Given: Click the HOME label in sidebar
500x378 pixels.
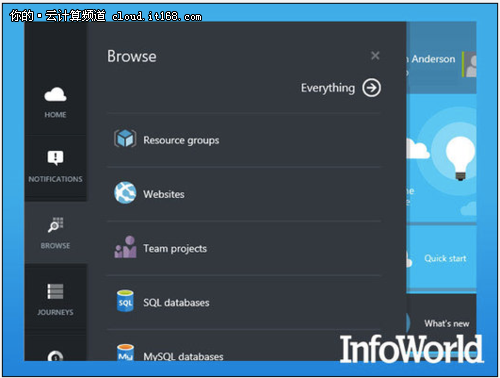Looking at the screenshot, I should coord(55,115).
